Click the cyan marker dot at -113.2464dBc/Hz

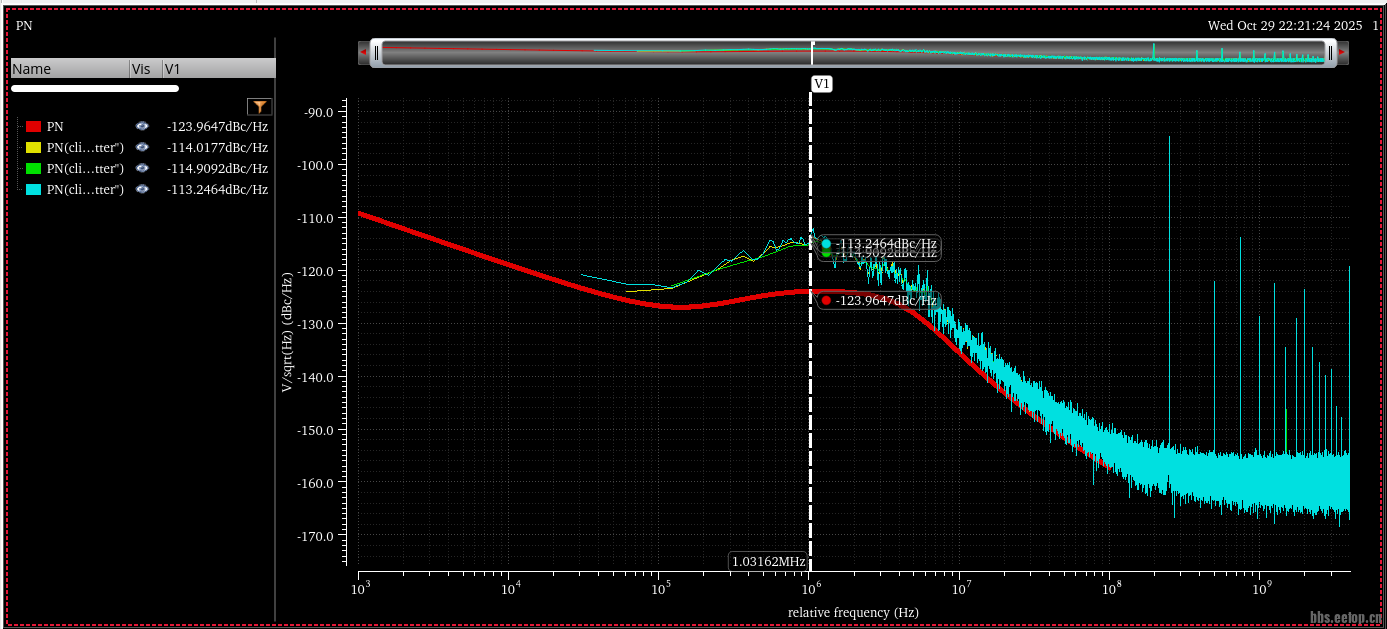(x=826, y=244)
